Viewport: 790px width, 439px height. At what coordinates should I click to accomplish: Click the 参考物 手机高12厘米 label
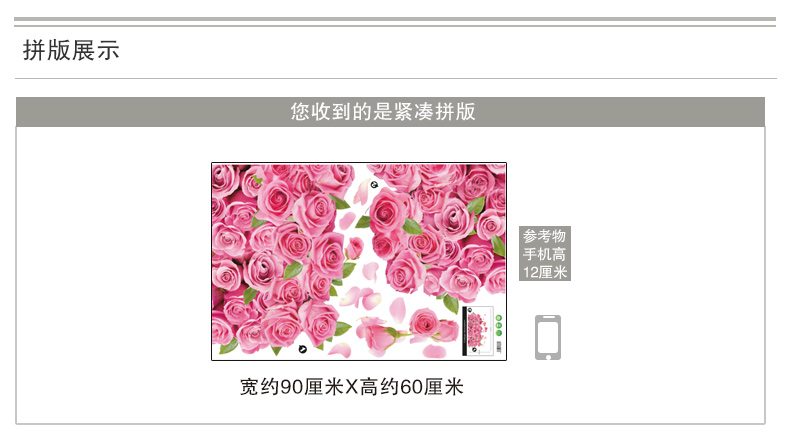(x=545, y=254)
